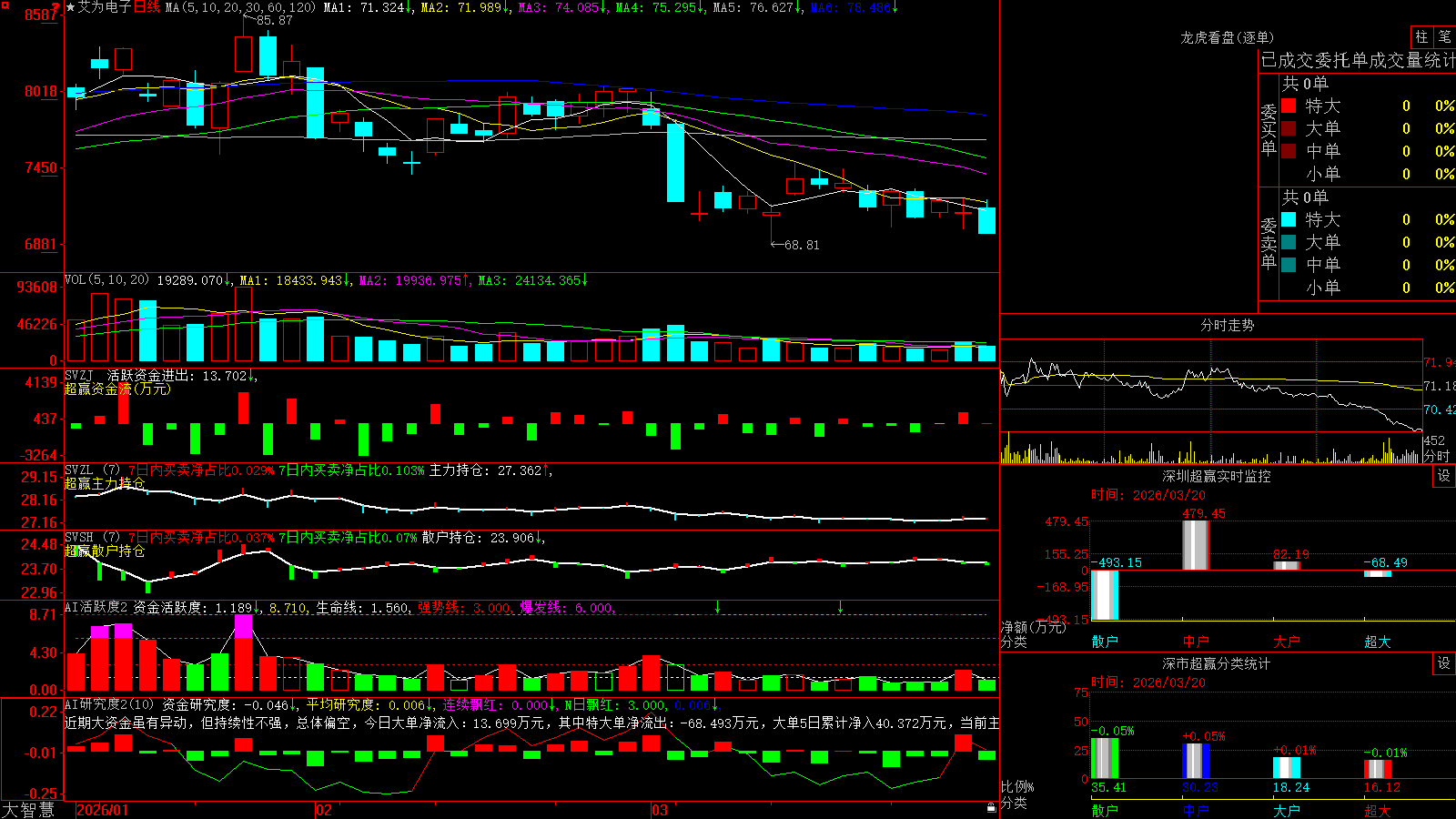Click the 已成交委托单成交量统计 header
The height and width of the screenshot is (819, 1456).
click(1358, 60)
